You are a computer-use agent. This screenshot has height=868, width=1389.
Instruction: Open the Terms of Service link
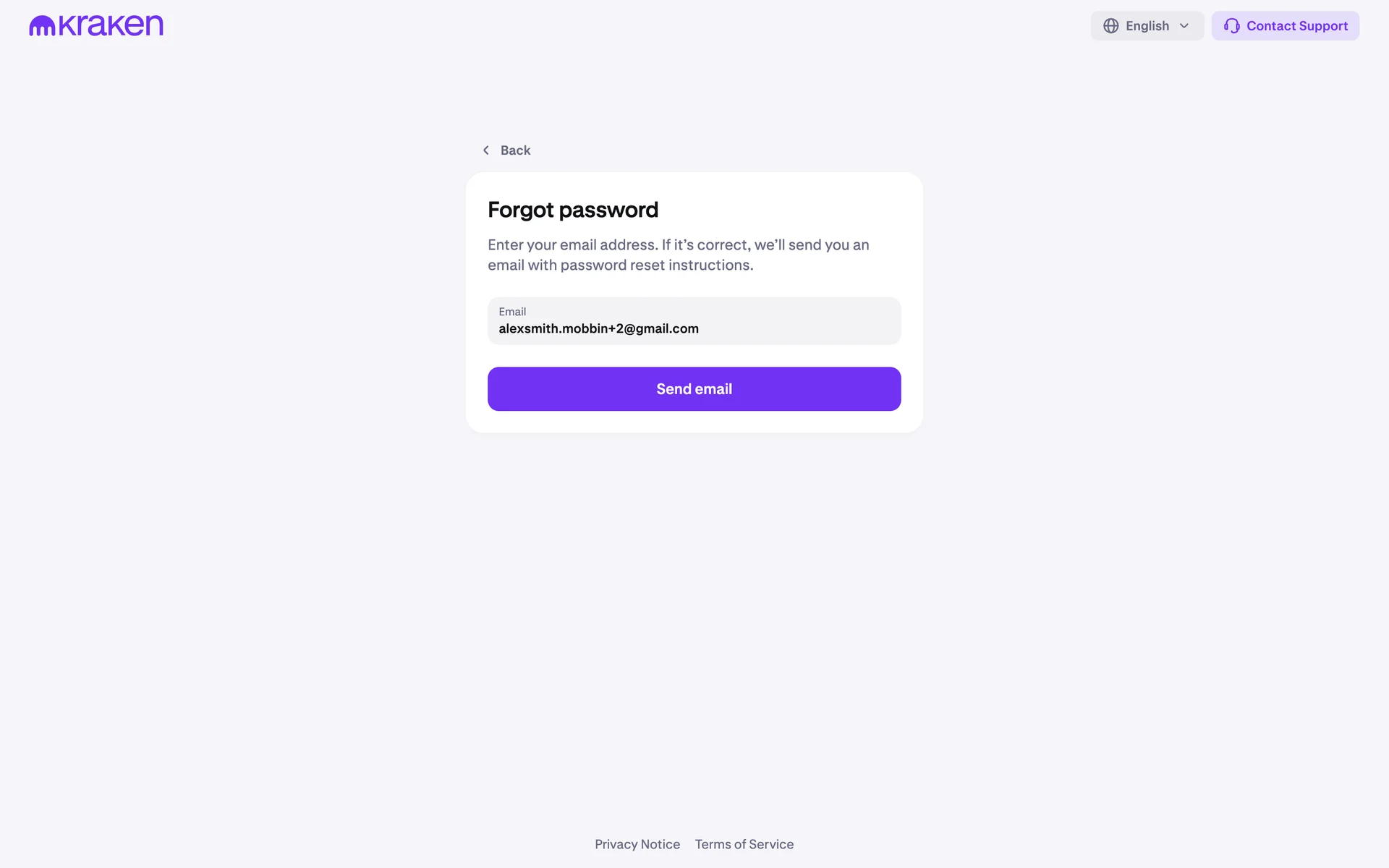[744, 844]
